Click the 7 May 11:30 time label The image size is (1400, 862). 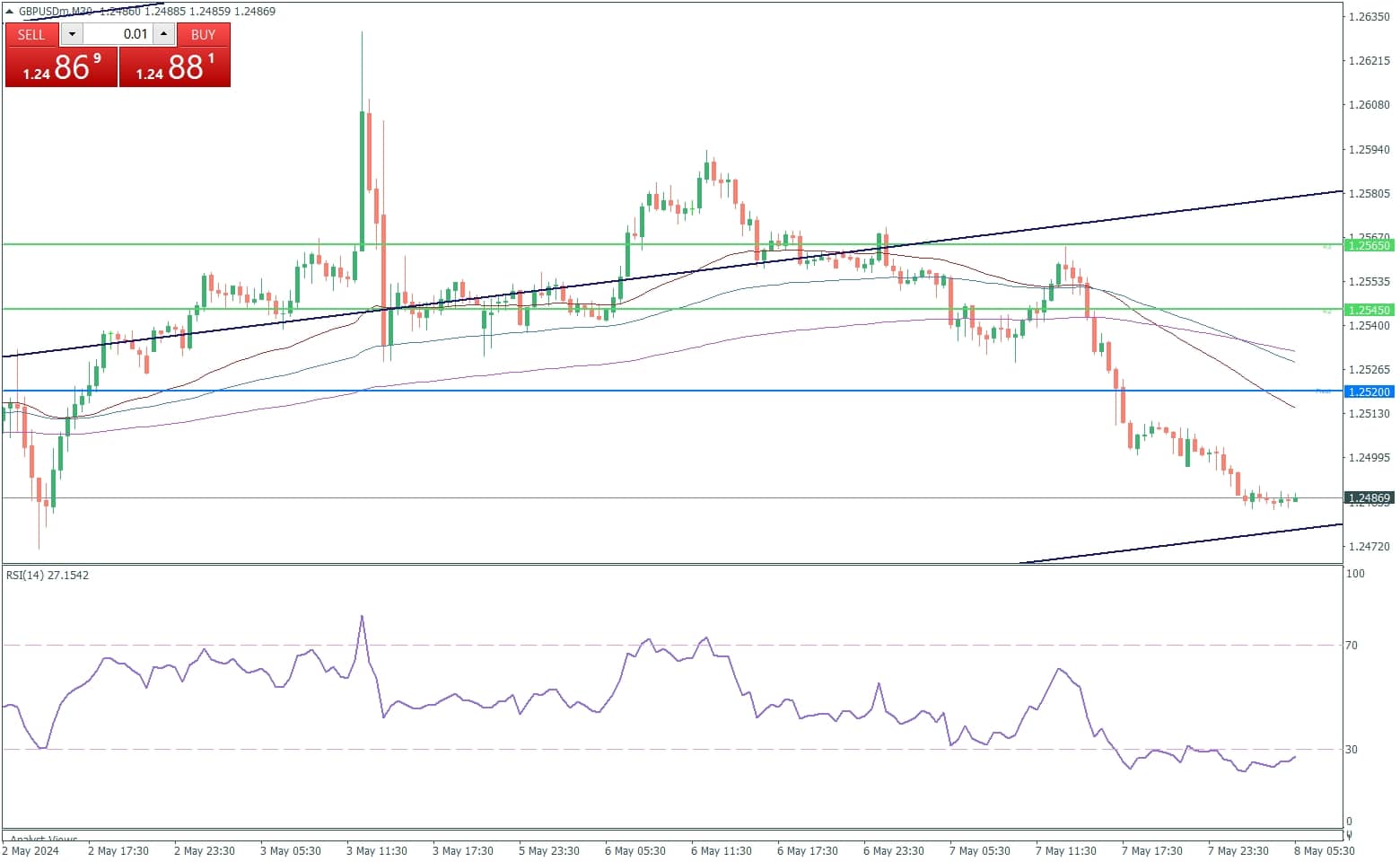tap(1066, 851)
